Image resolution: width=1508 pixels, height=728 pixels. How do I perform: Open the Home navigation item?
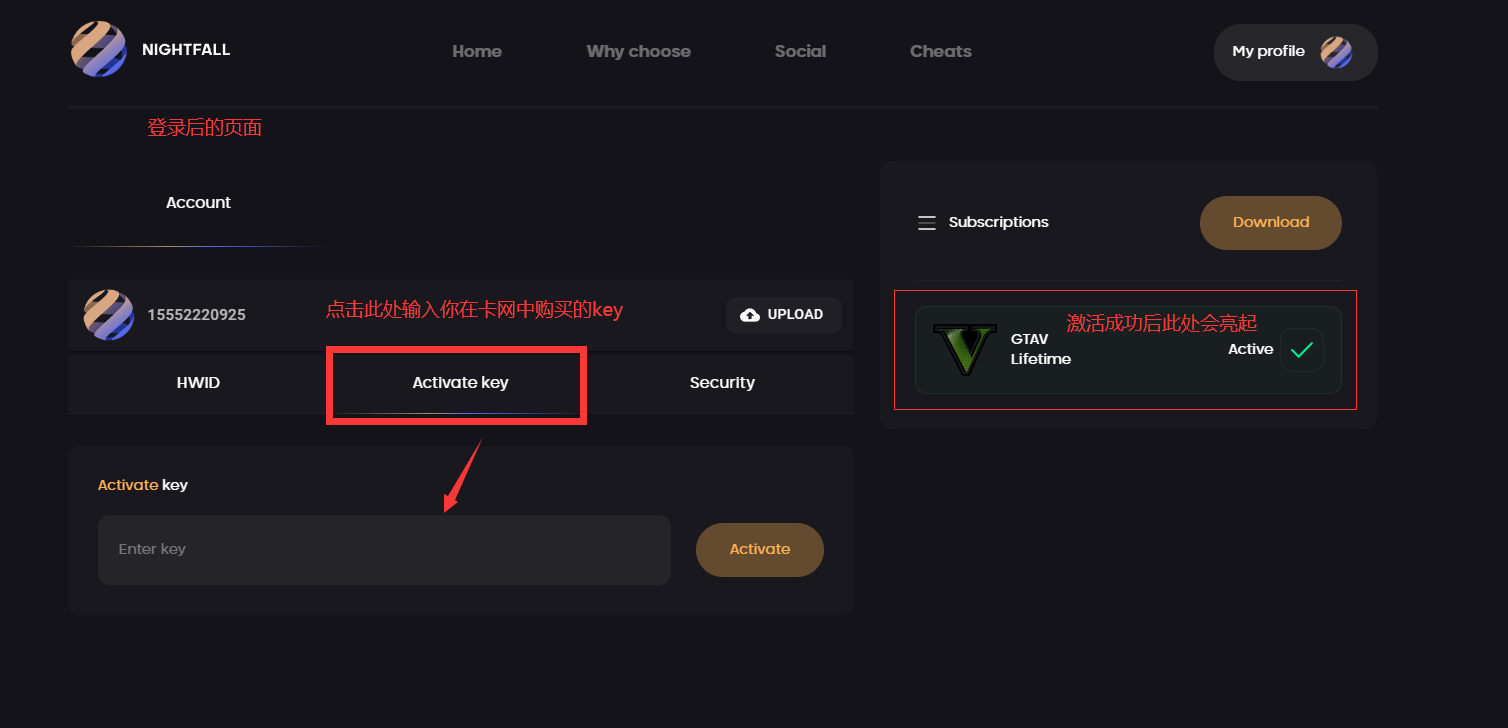[x=477, y=51]
